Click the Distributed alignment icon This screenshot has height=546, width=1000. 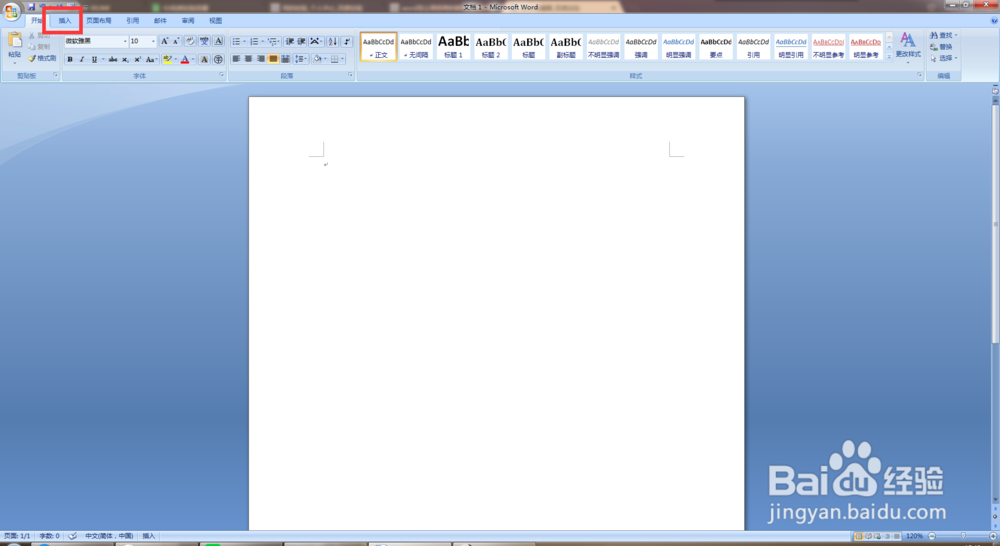(285, 59)
